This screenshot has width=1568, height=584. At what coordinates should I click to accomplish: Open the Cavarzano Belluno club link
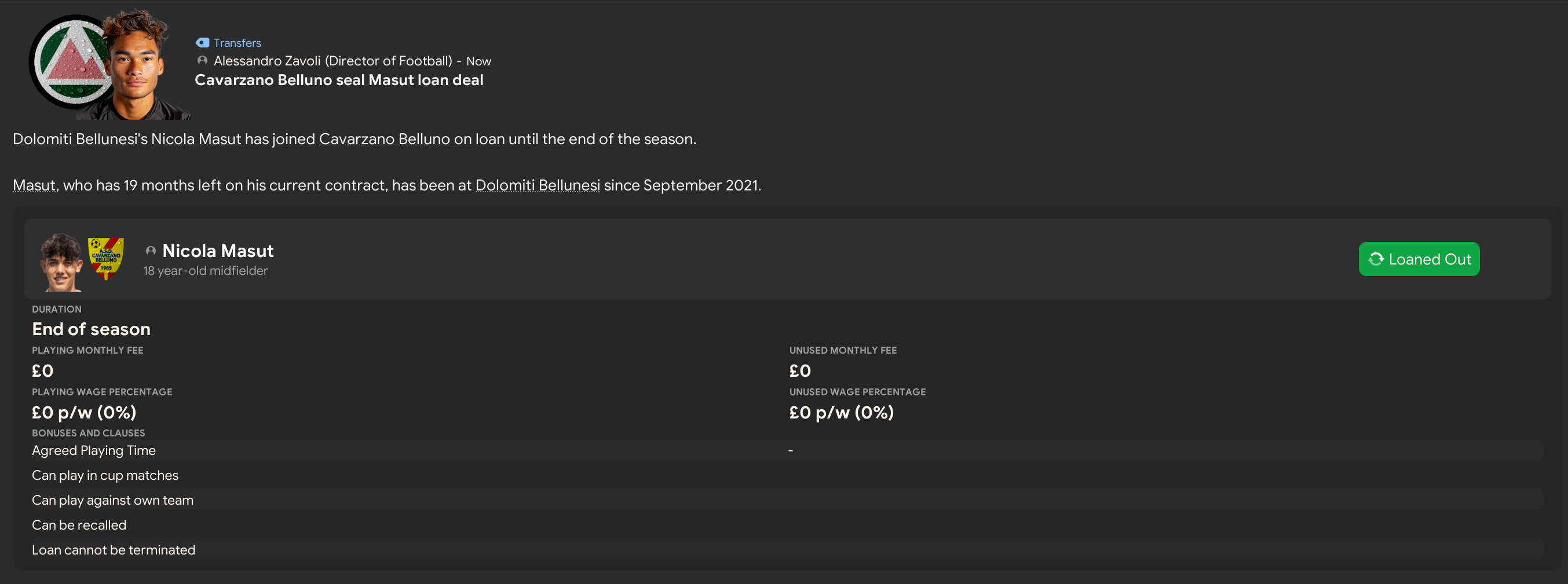pos(384,139)
